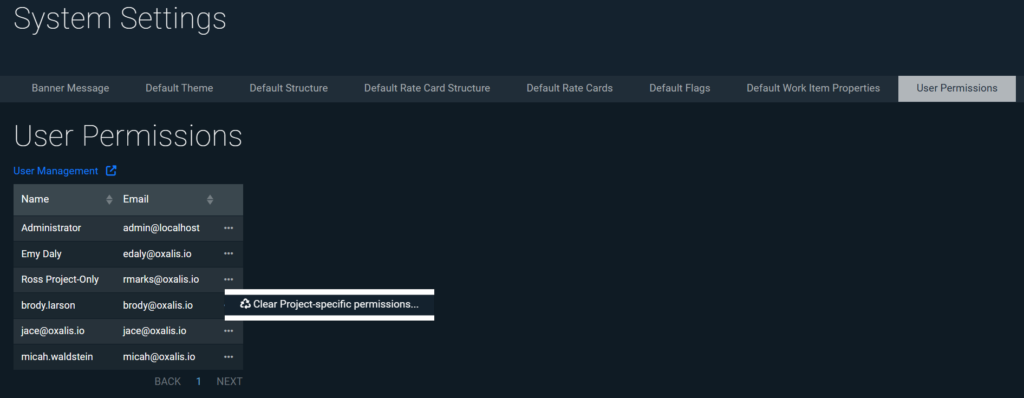This screenshot has width=1024, height=398.
Task: Click the BACK pagination button
Action: point(168,381)
